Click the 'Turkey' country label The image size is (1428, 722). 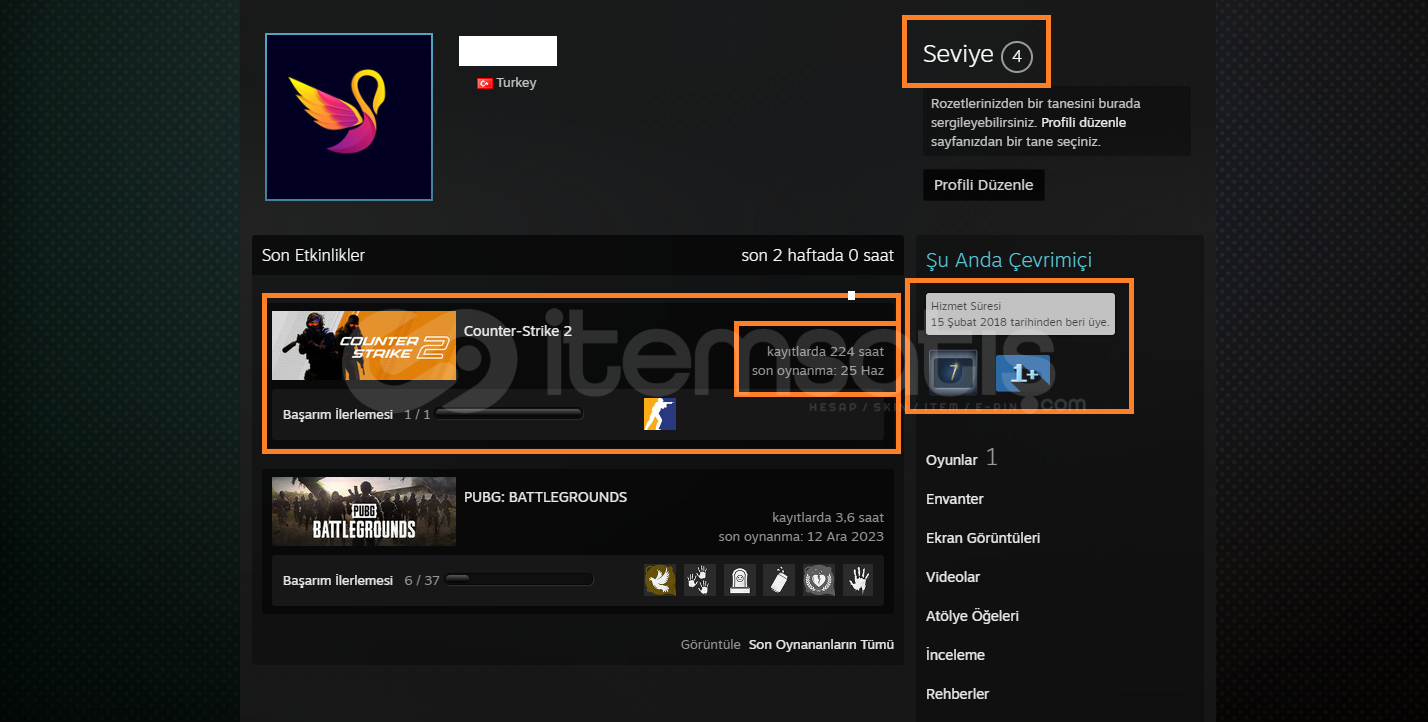pos(516,83)
